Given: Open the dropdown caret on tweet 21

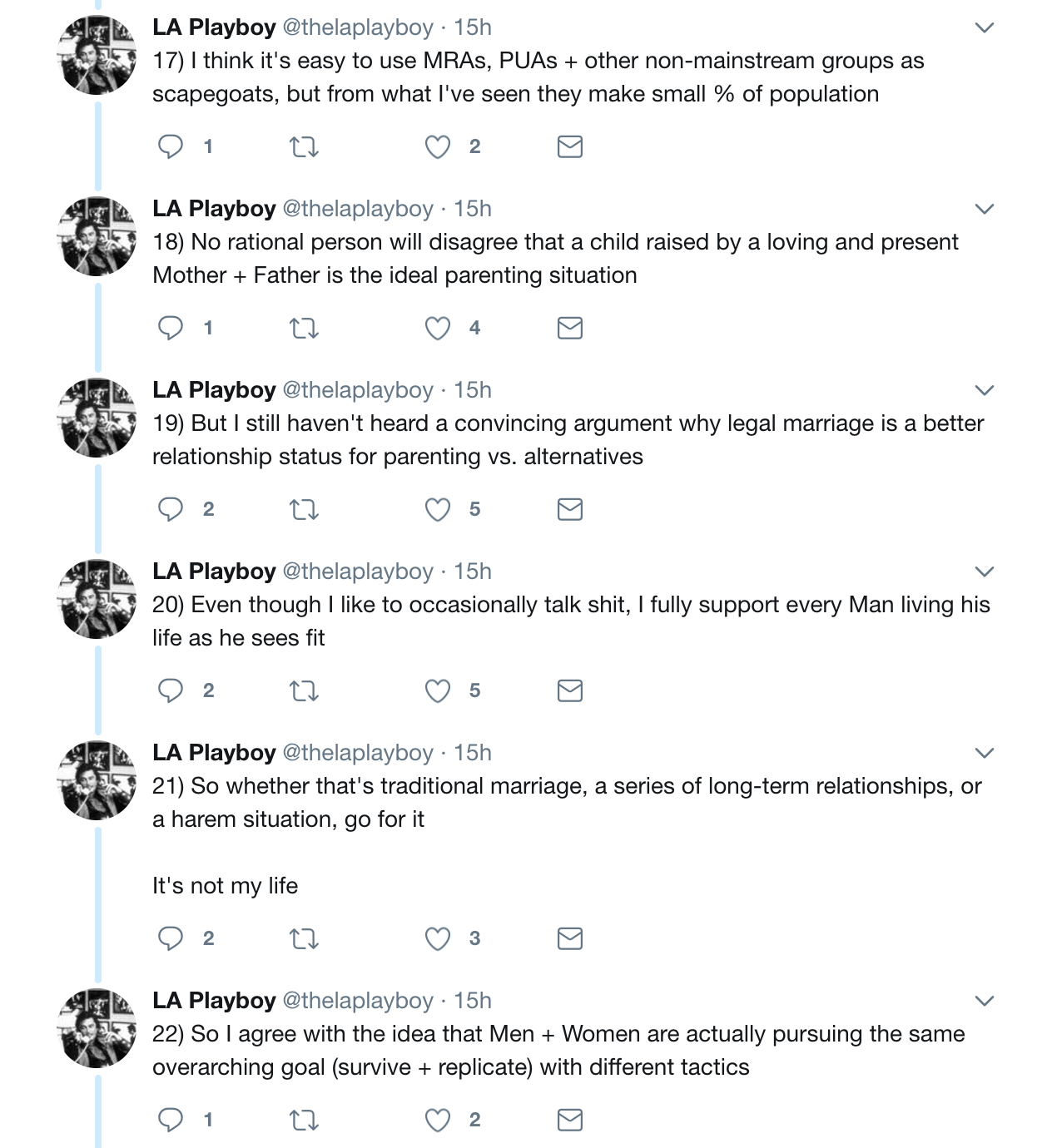Looking at the screenshot, I should [985, 753].
